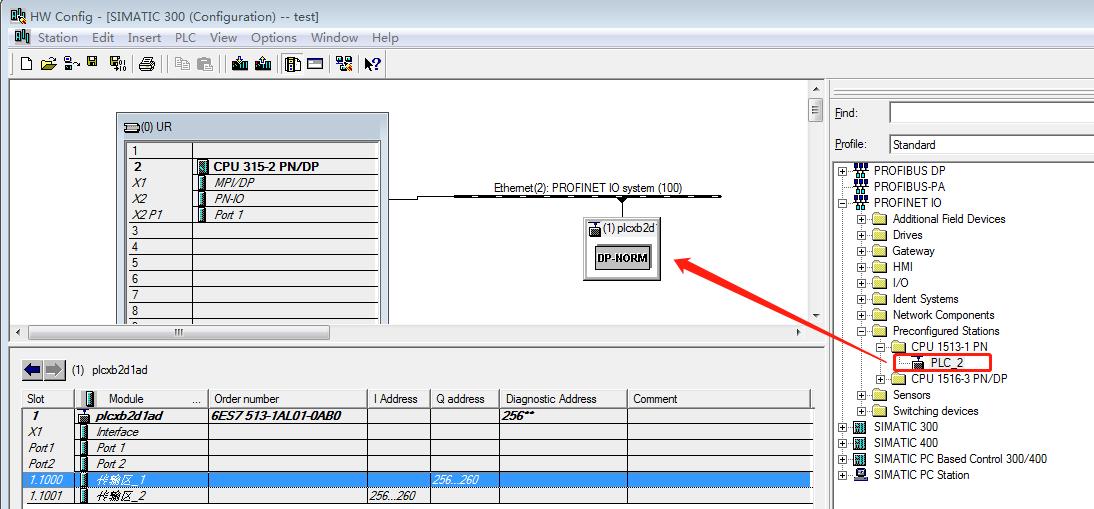Screen dimensions: 1094x509
Task: Open the Station menu
Action: click(x=58, y=38)
